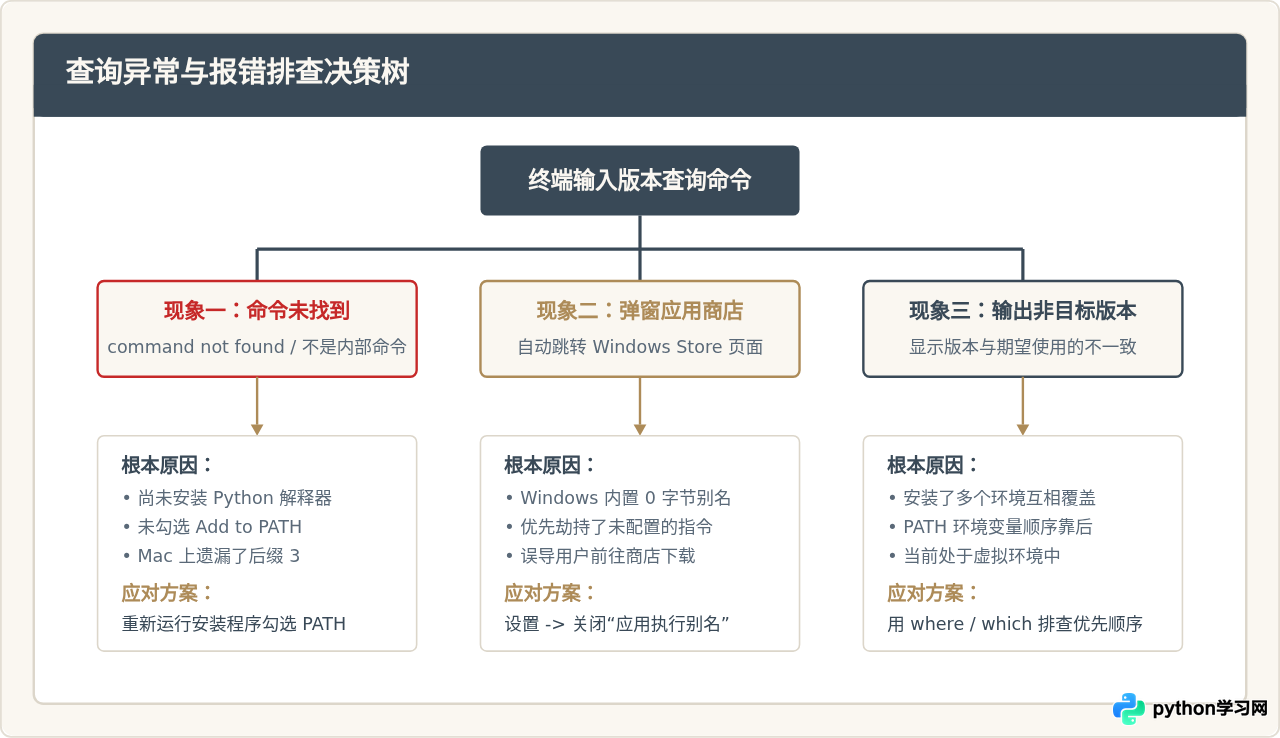Image resolution: width=1280 pixels, height=738 pixels.
Task: Select the solution "重新运行安装程序勾选 PATH"
Action: [234, 624]
